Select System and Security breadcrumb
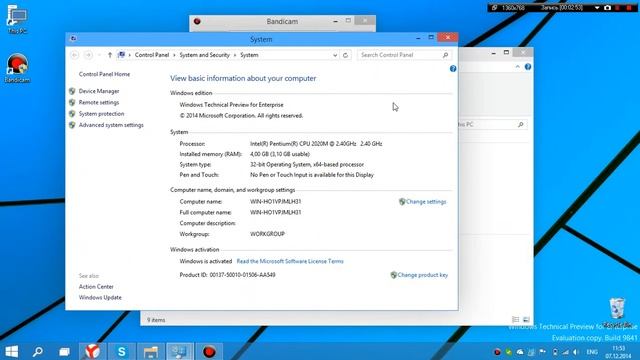 (204, 55)
